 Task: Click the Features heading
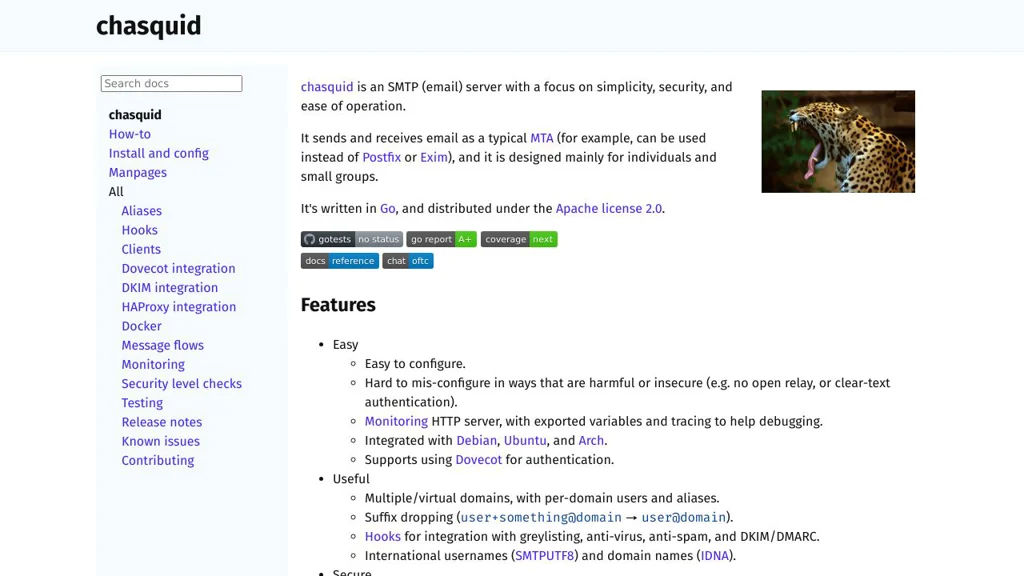coord(338,305)
